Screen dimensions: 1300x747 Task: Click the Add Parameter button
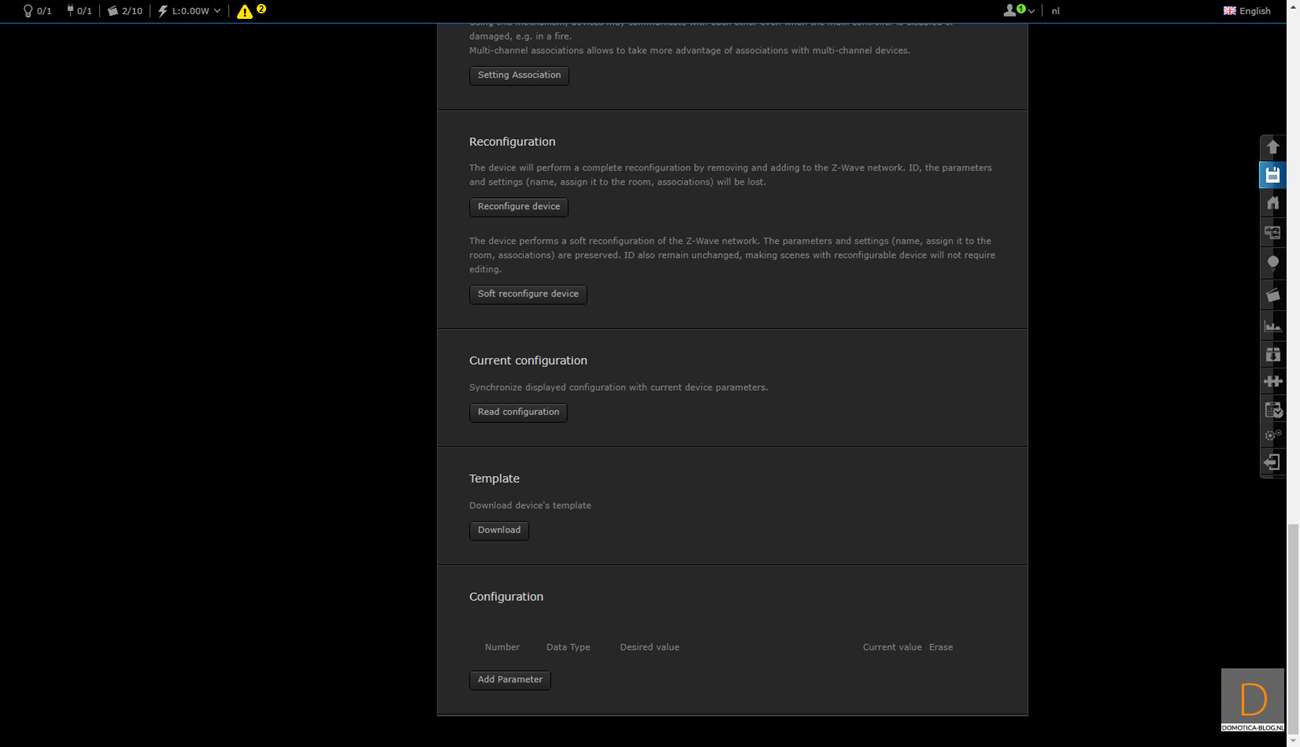tap(509, 680)
